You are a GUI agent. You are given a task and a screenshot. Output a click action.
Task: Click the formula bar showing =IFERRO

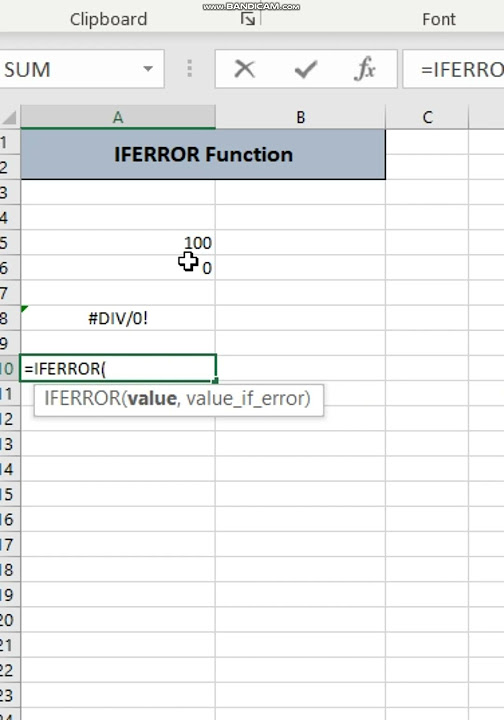[x=454, y=69]
